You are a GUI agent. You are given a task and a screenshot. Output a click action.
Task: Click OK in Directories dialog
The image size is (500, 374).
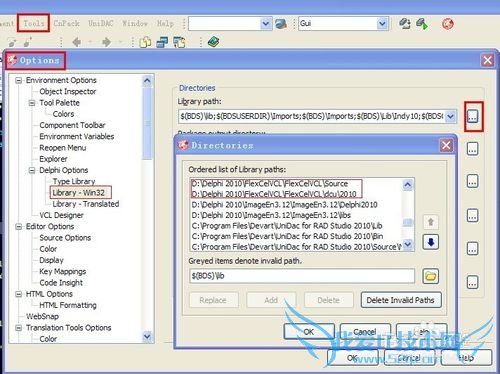[309, 332]
